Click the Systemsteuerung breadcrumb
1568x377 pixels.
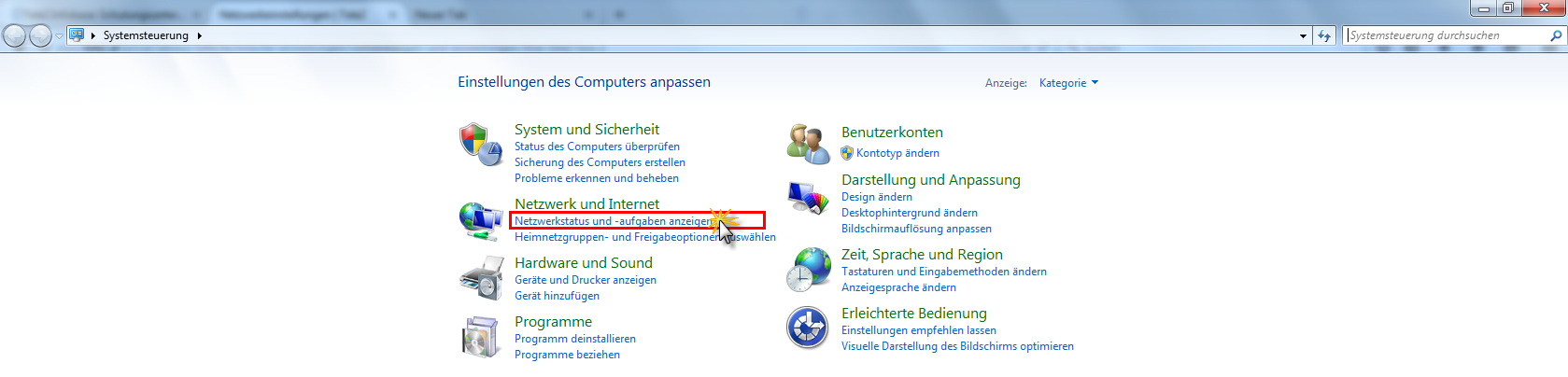(x=146, y=35)
